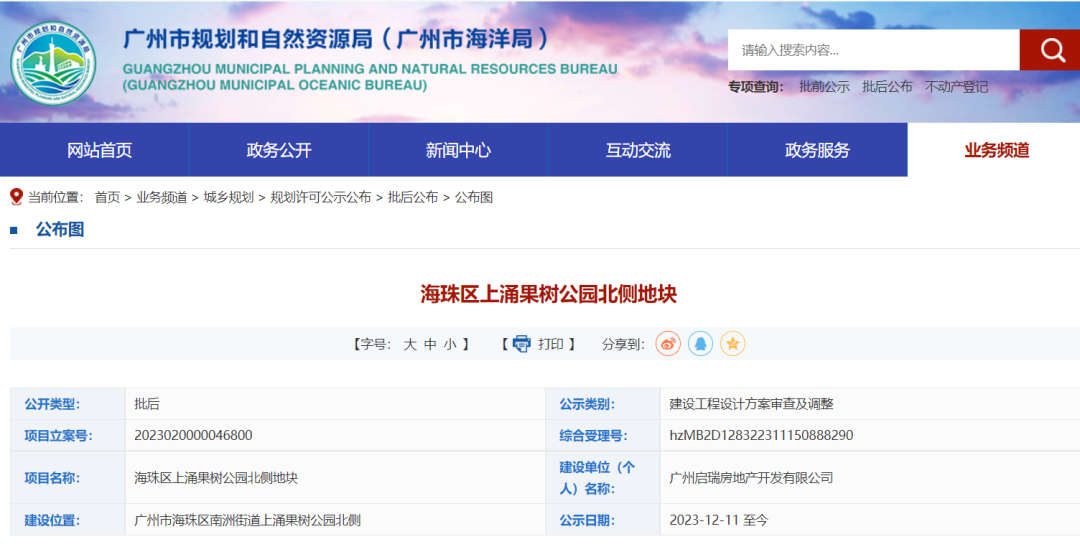
Task: Focus the search input field
Action: coord(873,50)
